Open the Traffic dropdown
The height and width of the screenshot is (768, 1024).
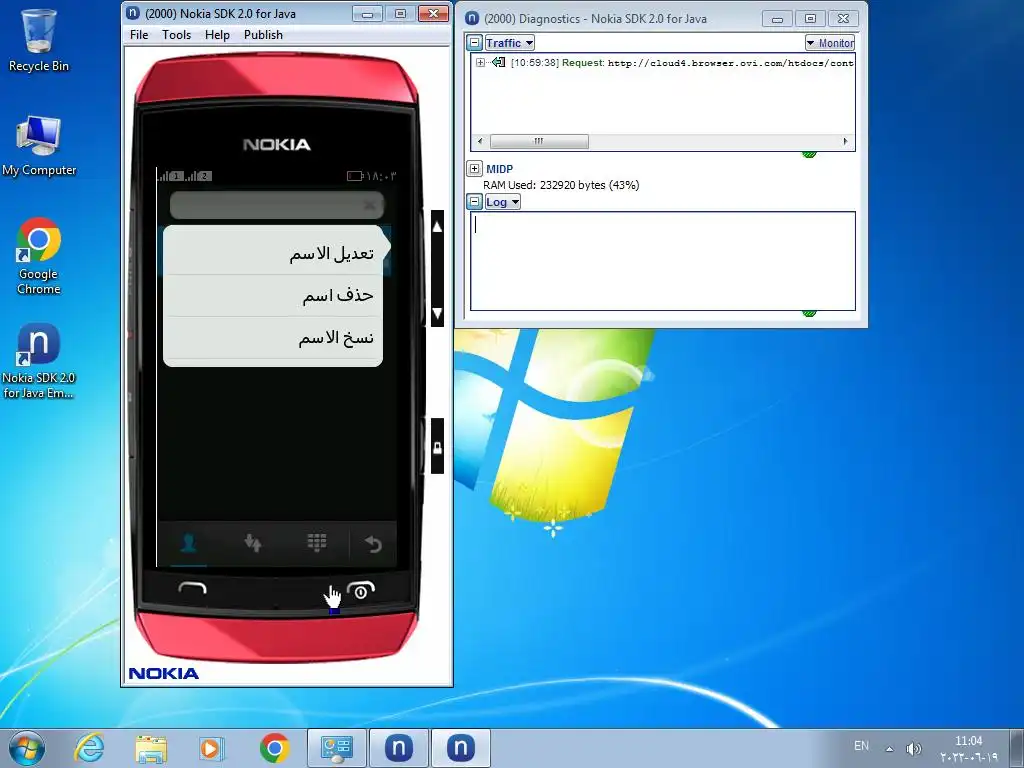(509, 43)
